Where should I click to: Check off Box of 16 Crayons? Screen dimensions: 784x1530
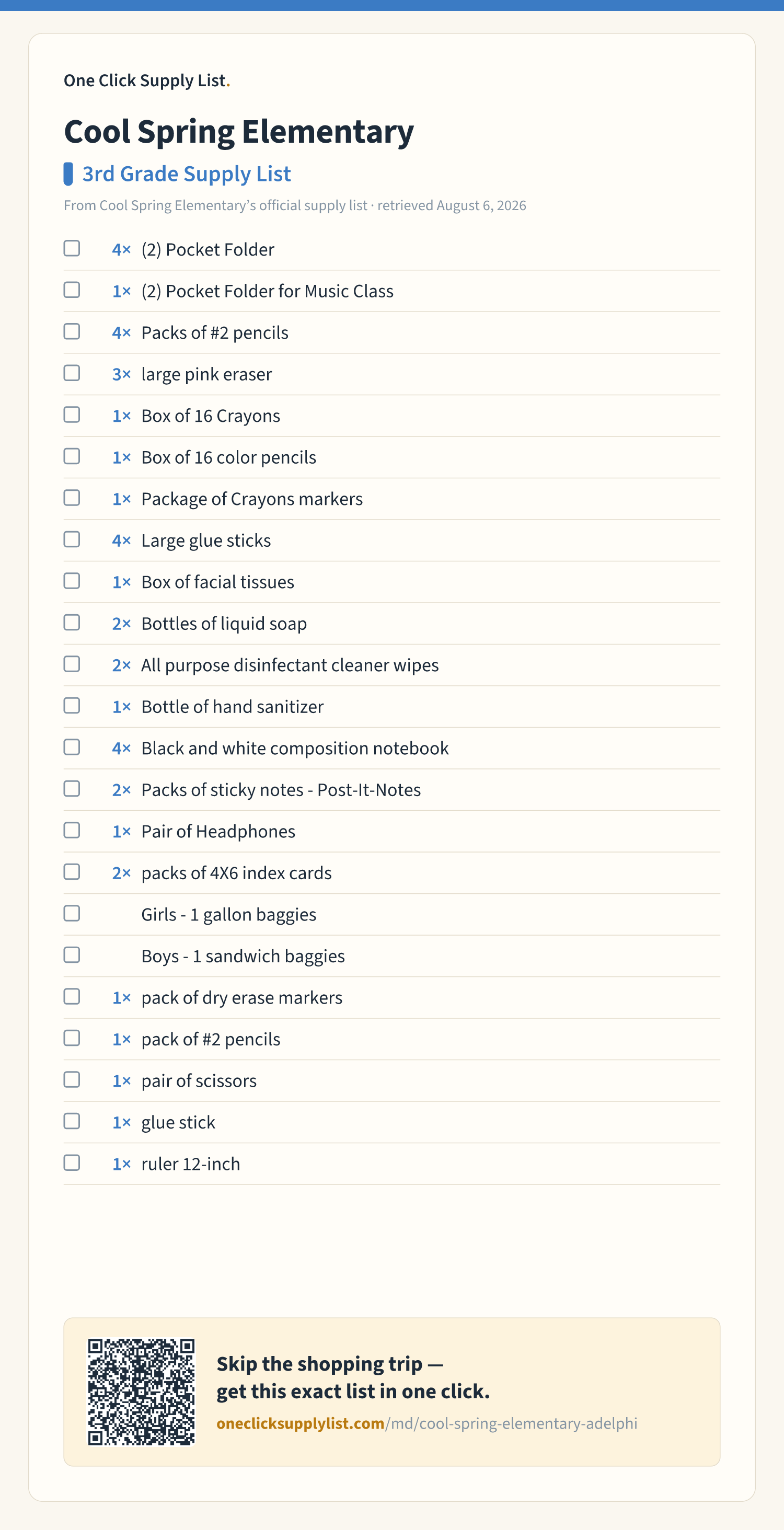[72, 415]
